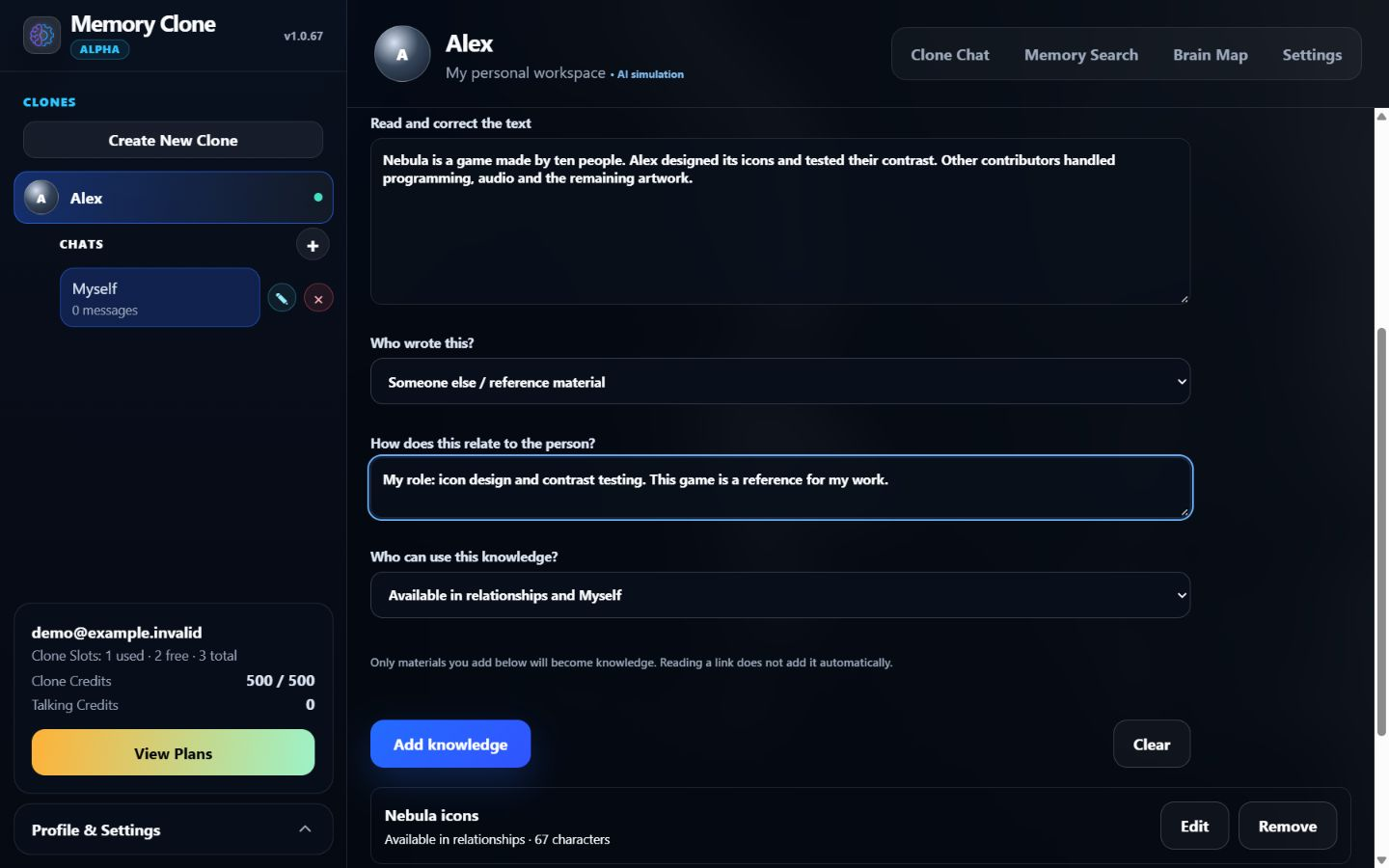1389x868 pixels.
Task: Click 'Available in relationships · 67 characters' text
Action: click(x=497, y=839)
